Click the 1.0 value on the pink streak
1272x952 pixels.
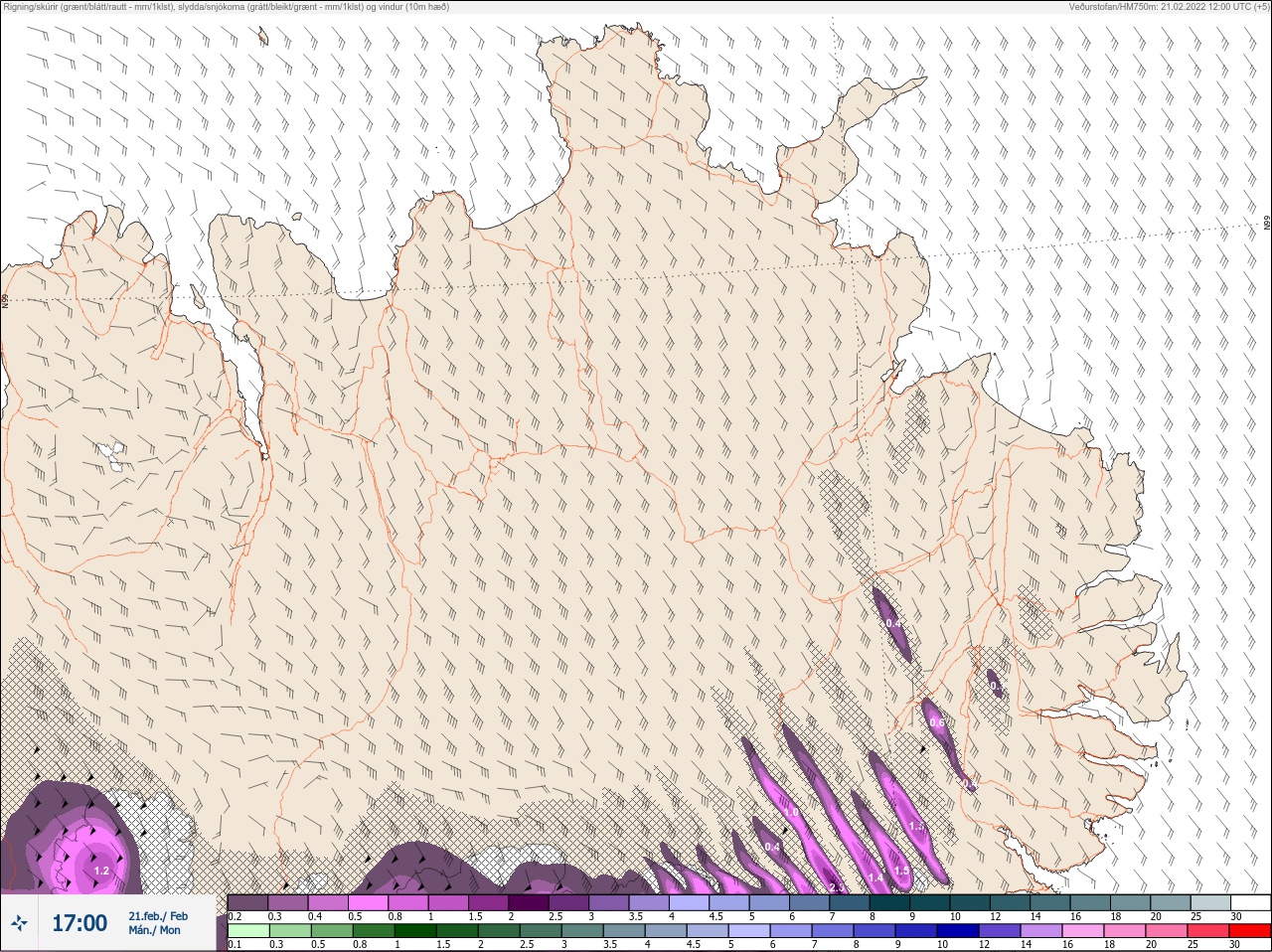click(x=791, y=812)
